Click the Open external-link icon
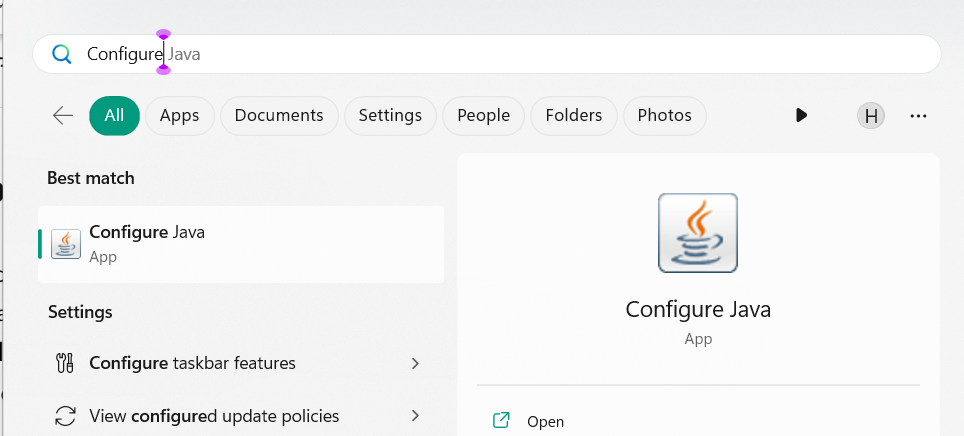The height and width of the screenshot is (436, 964). [x=501, y=421]
